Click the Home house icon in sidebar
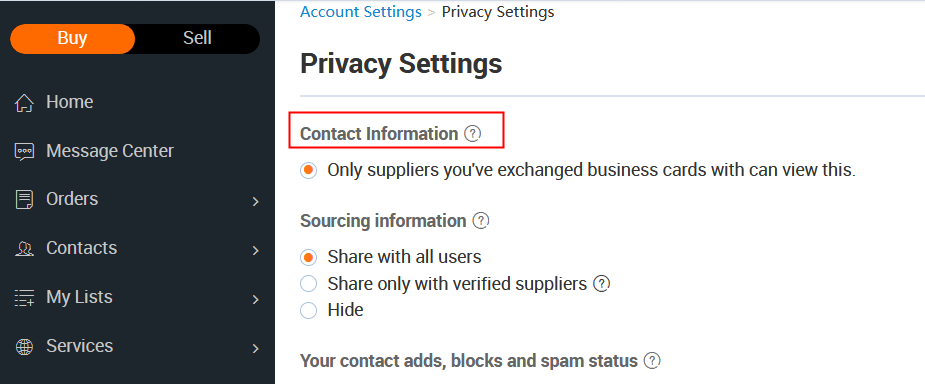 tap(24, 103)
